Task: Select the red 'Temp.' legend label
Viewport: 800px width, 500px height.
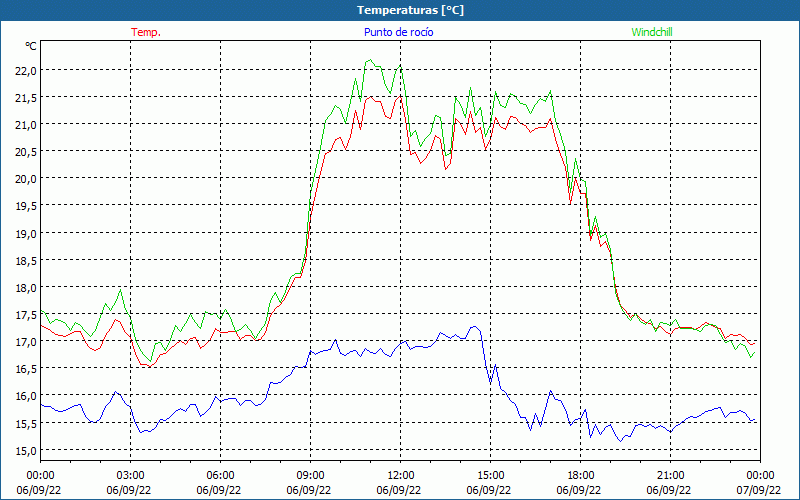Action: pyautogui.click(x=146, y=32)
